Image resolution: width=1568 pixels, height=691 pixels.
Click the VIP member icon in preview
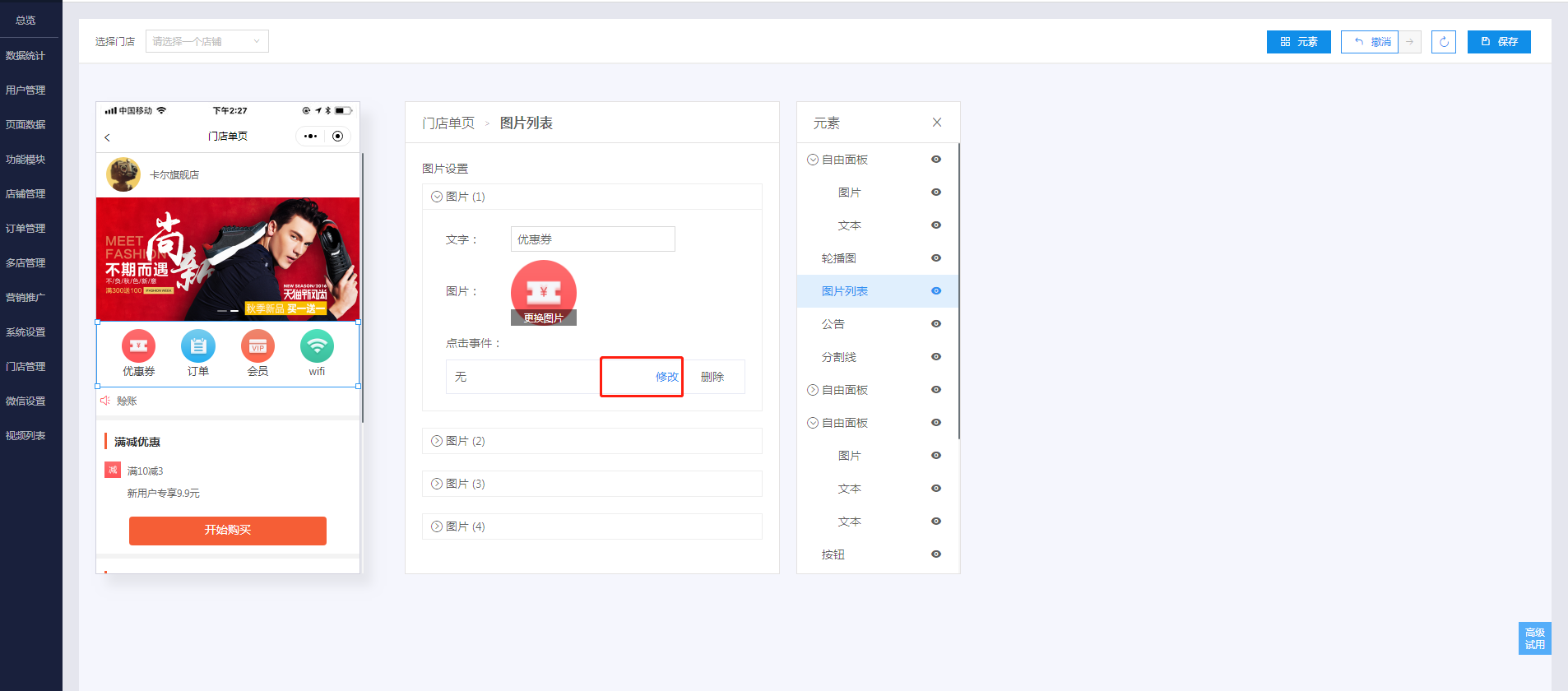257,346
